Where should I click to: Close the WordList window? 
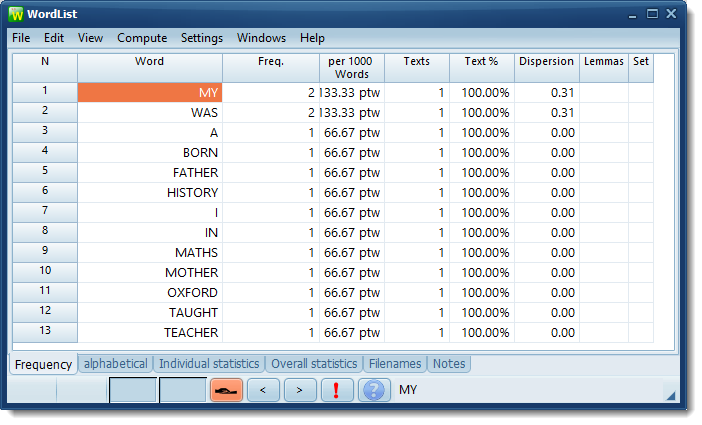671,14
